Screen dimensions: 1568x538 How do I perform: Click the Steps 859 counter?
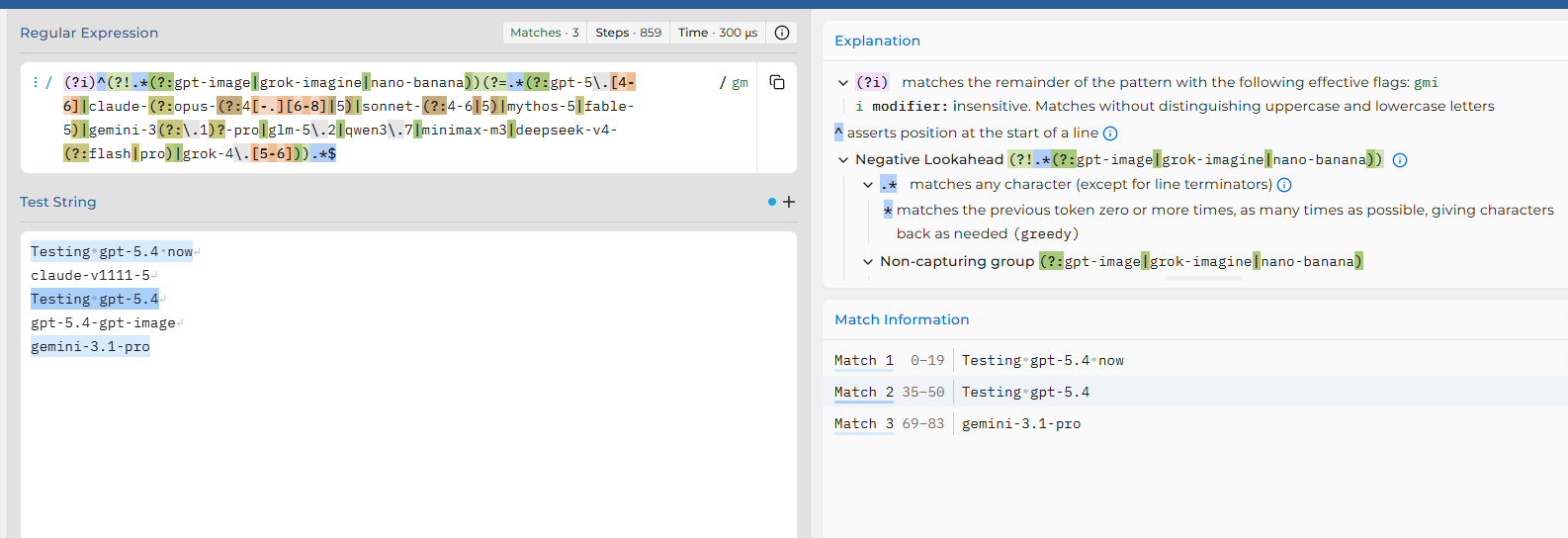pos(628,33)
